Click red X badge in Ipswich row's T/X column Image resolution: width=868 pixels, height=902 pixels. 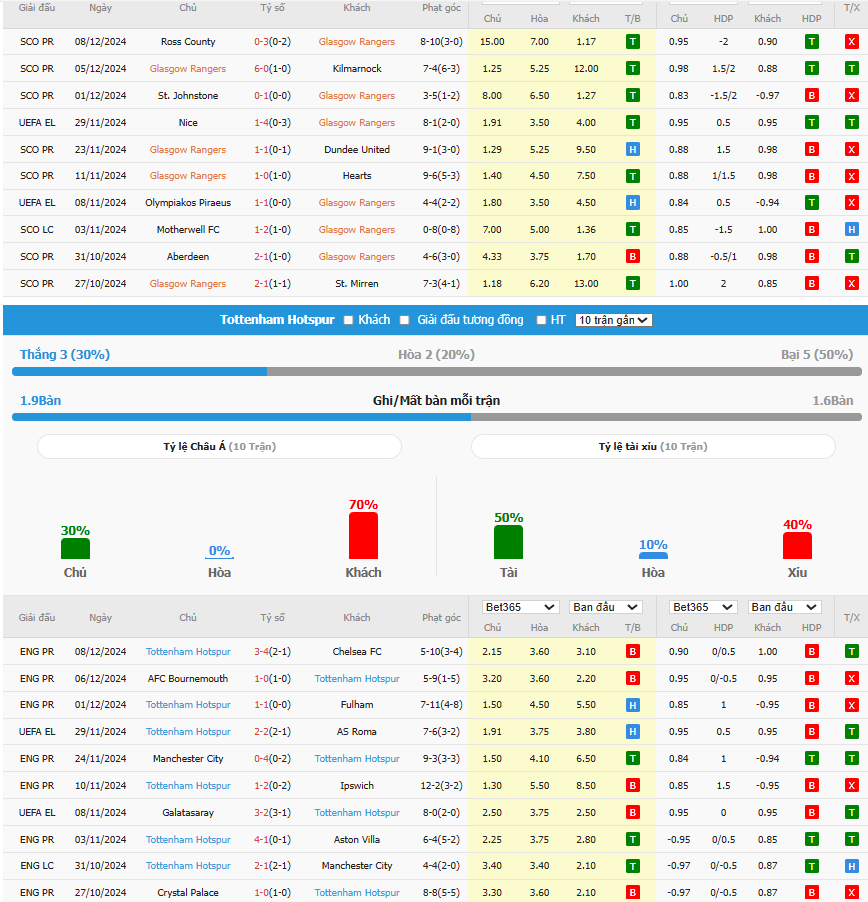coord(851,786)
